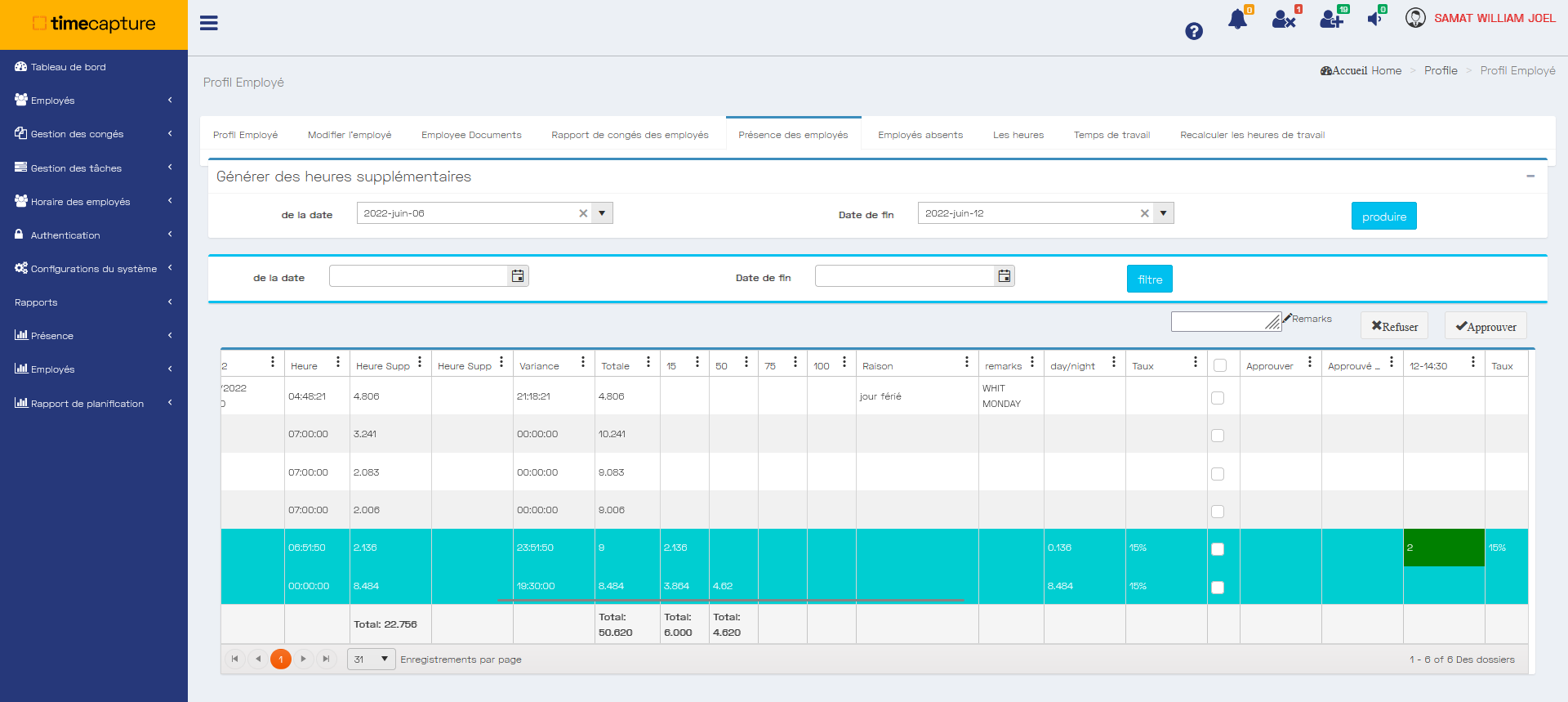Open Recalculer les heures de travail tab
Viewport: 1568px width, 702px height.
tap(1252, 135)
